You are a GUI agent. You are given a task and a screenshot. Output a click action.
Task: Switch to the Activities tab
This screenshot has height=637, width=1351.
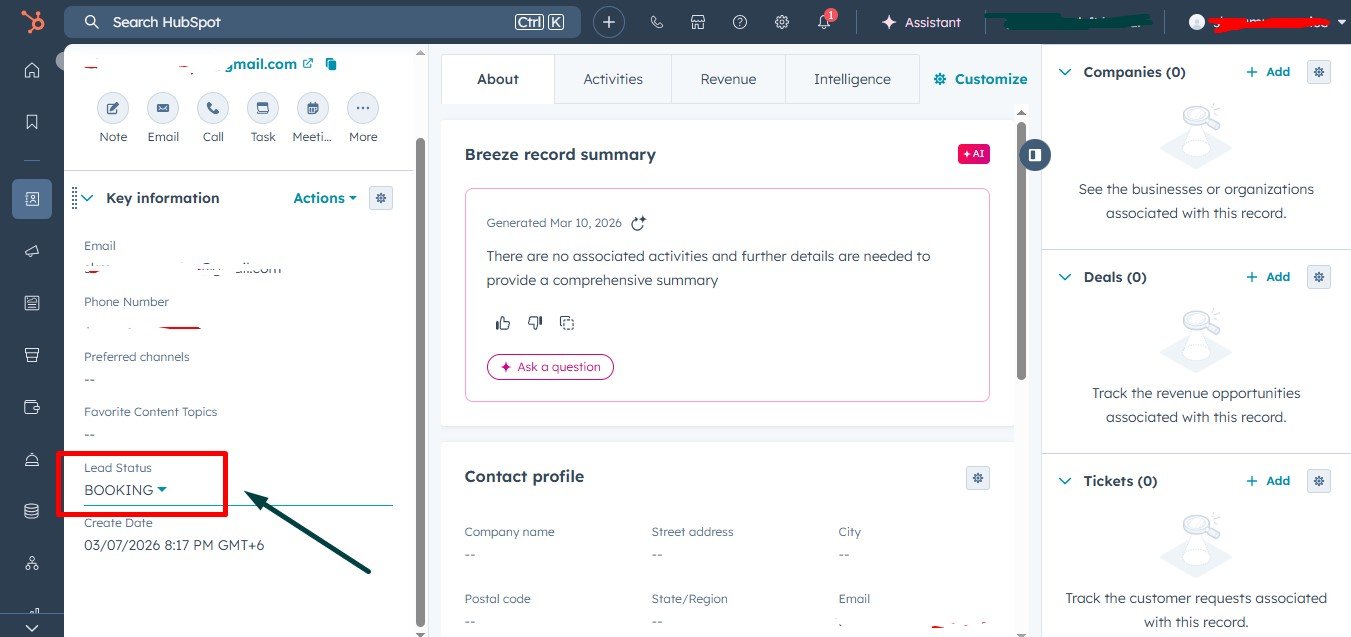(x=613, y=79)
